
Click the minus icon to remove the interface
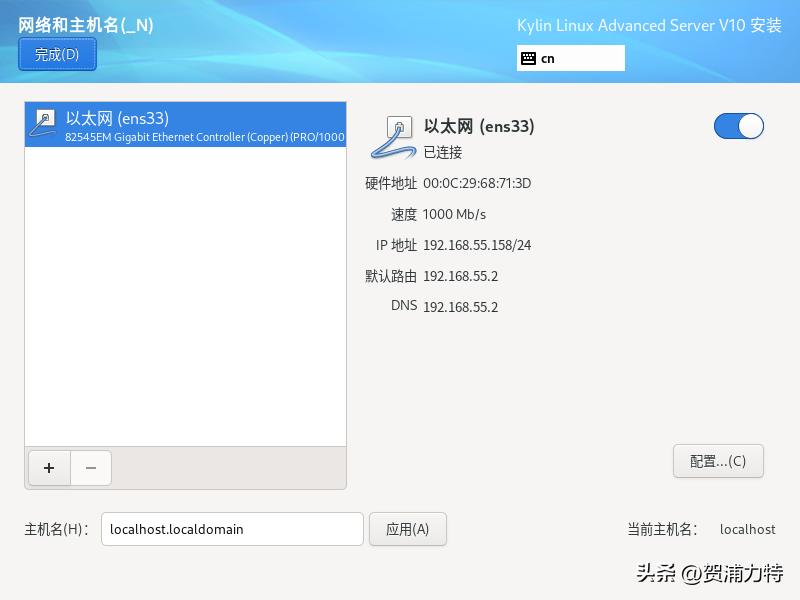pyautogui.click(x=91, y=467)
